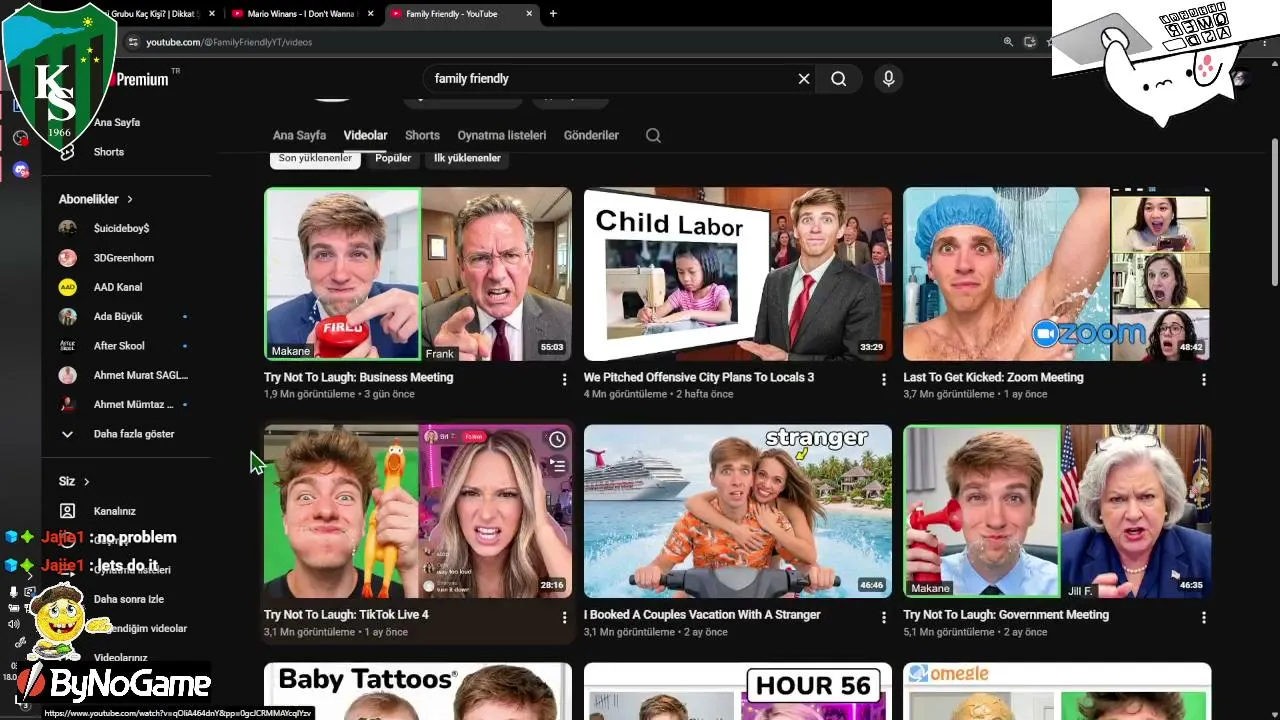Close the Mario Winans tab

coord(370,14)
